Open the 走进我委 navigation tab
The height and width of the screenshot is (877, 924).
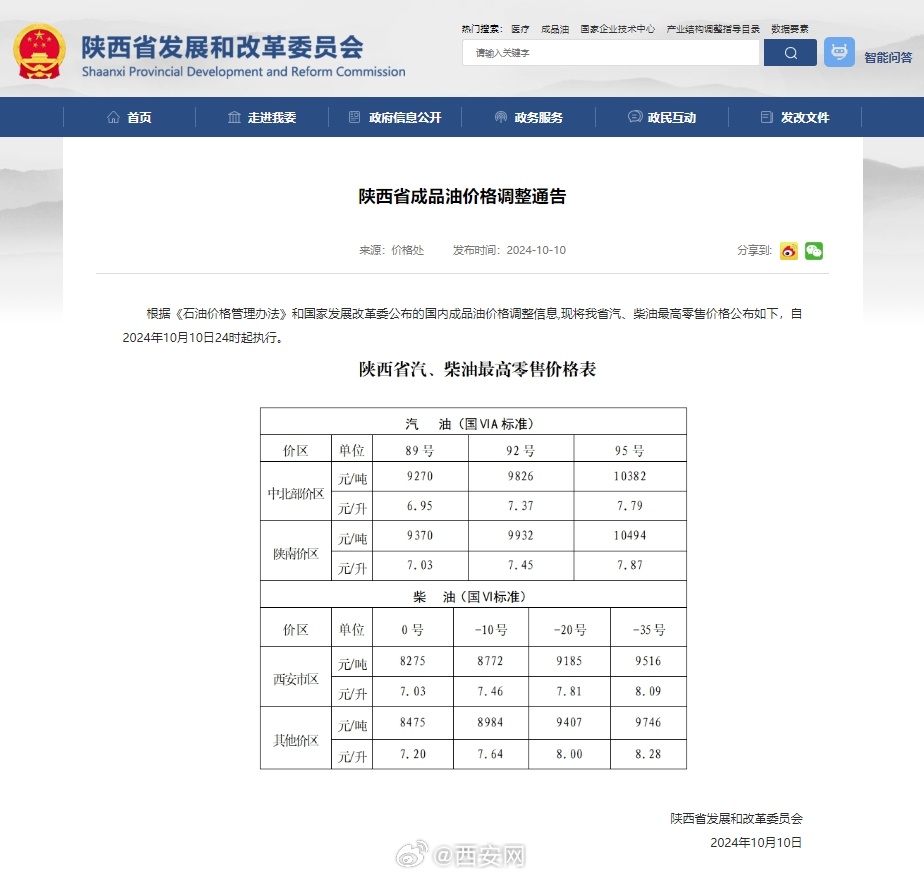click(262, 117)
